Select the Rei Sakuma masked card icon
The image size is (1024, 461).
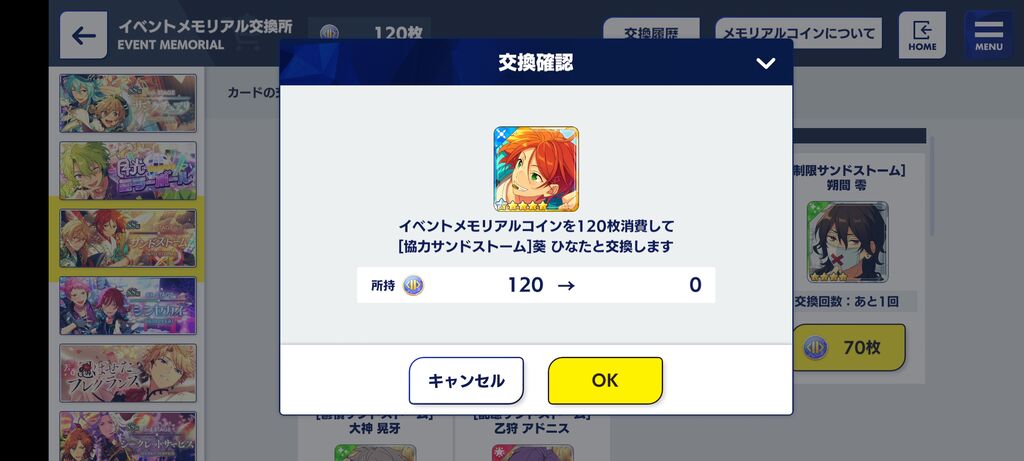click(x=848, y=242)
